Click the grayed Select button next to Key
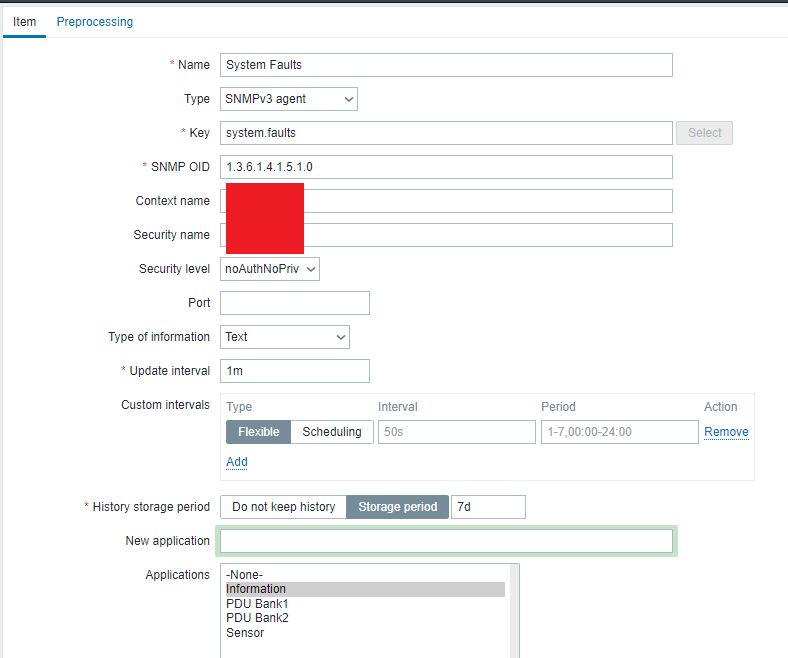The image size is (788, 658). 704,133
